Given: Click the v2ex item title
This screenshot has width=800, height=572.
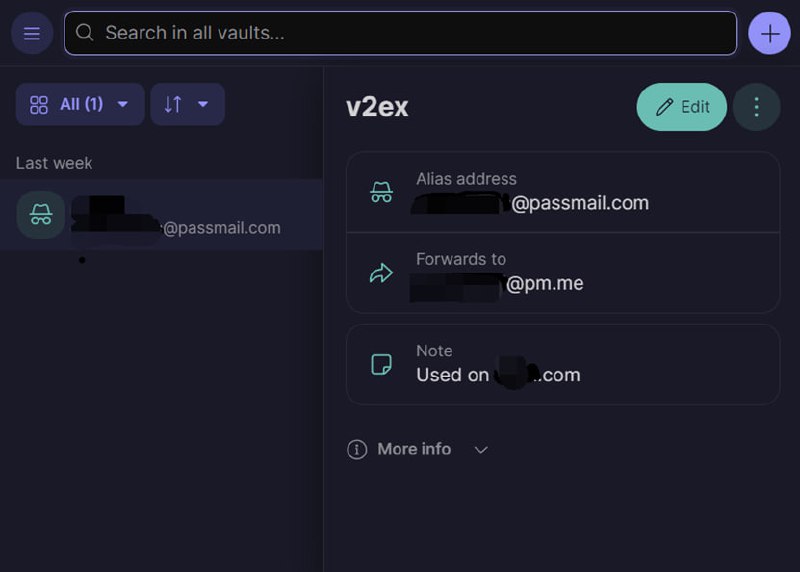Looking at the screenshot, I should pos(377,107).
